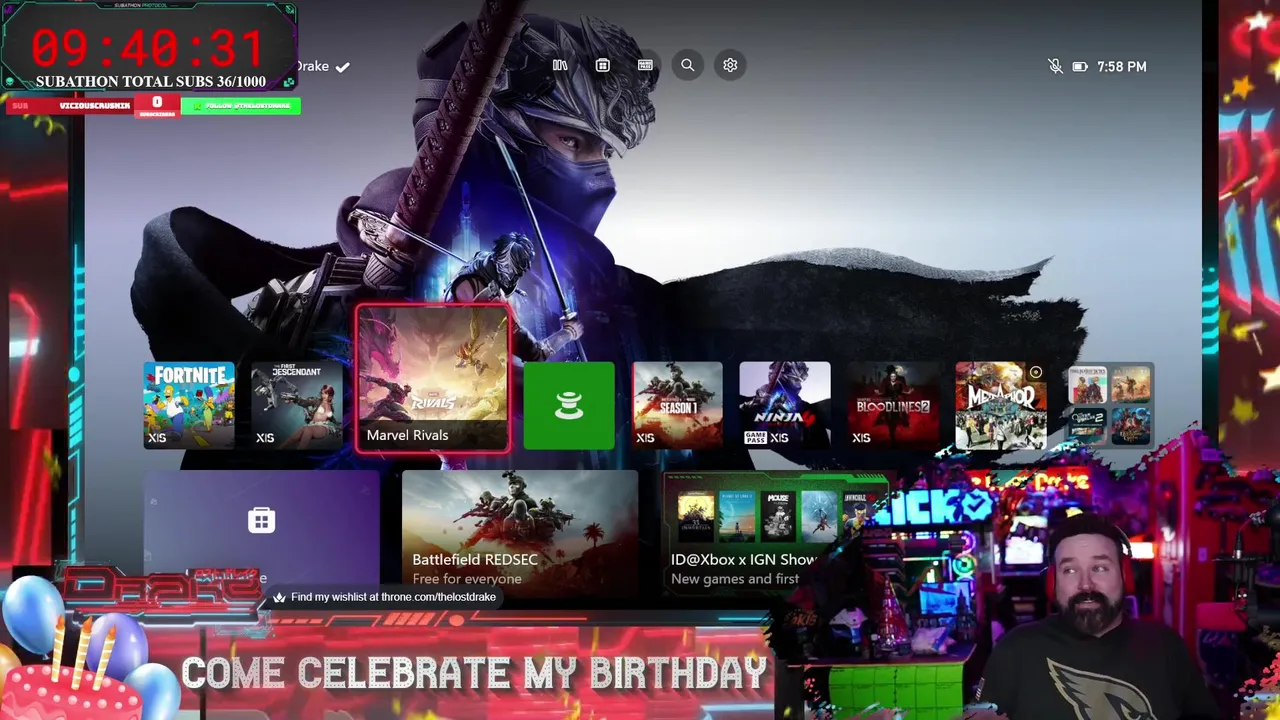Open the Game Pass icon in top bar
Image resolution: width=1280 pixels, height=720 pixels.
[x=645, y=65]
